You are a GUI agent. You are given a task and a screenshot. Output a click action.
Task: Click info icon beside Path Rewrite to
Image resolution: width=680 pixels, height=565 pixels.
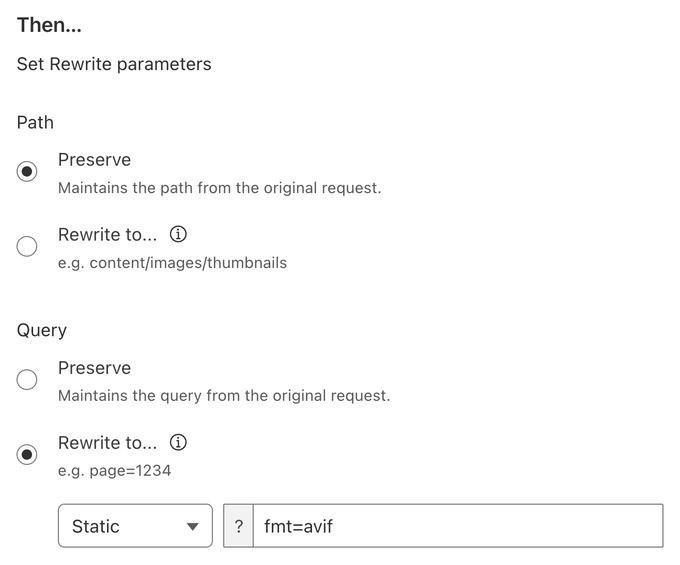pyautogui.click(x=178, y=235)
